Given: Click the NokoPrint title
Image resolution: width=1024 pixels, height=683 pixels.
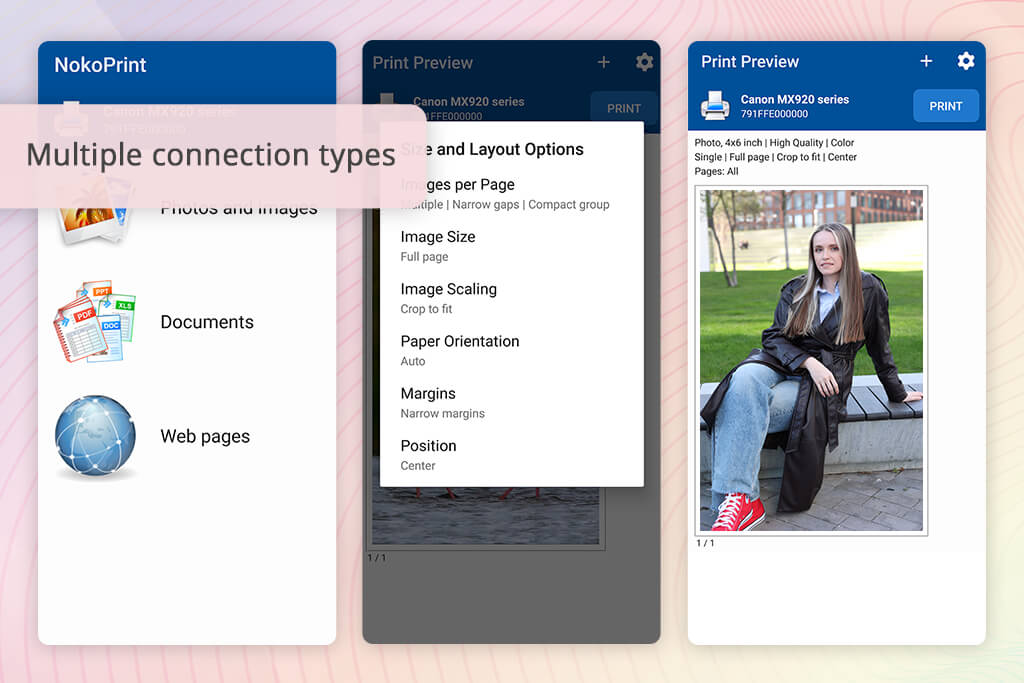Looking at the screenshot, I should (x=100, y=65).
